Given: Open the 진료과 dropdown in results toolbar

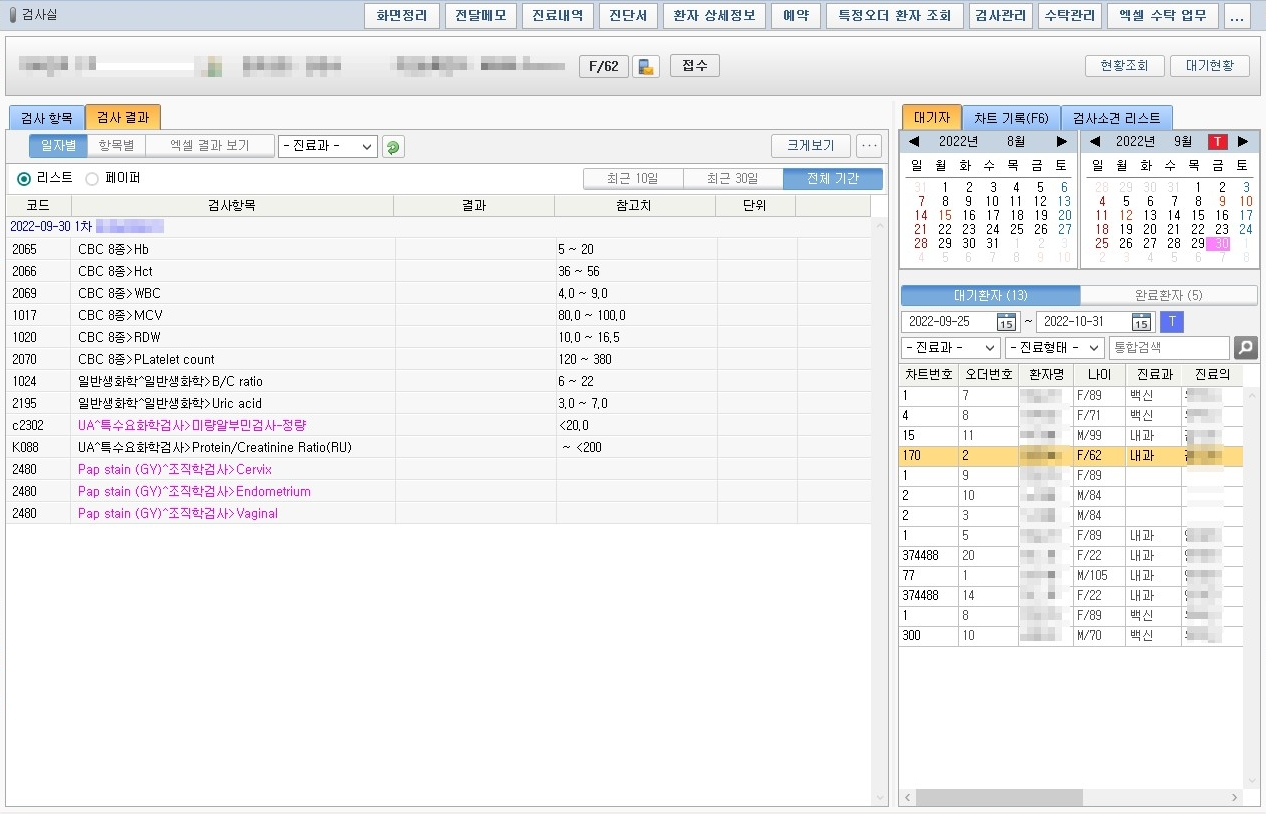Looking at the screenshot, I should tap(328, 146).
